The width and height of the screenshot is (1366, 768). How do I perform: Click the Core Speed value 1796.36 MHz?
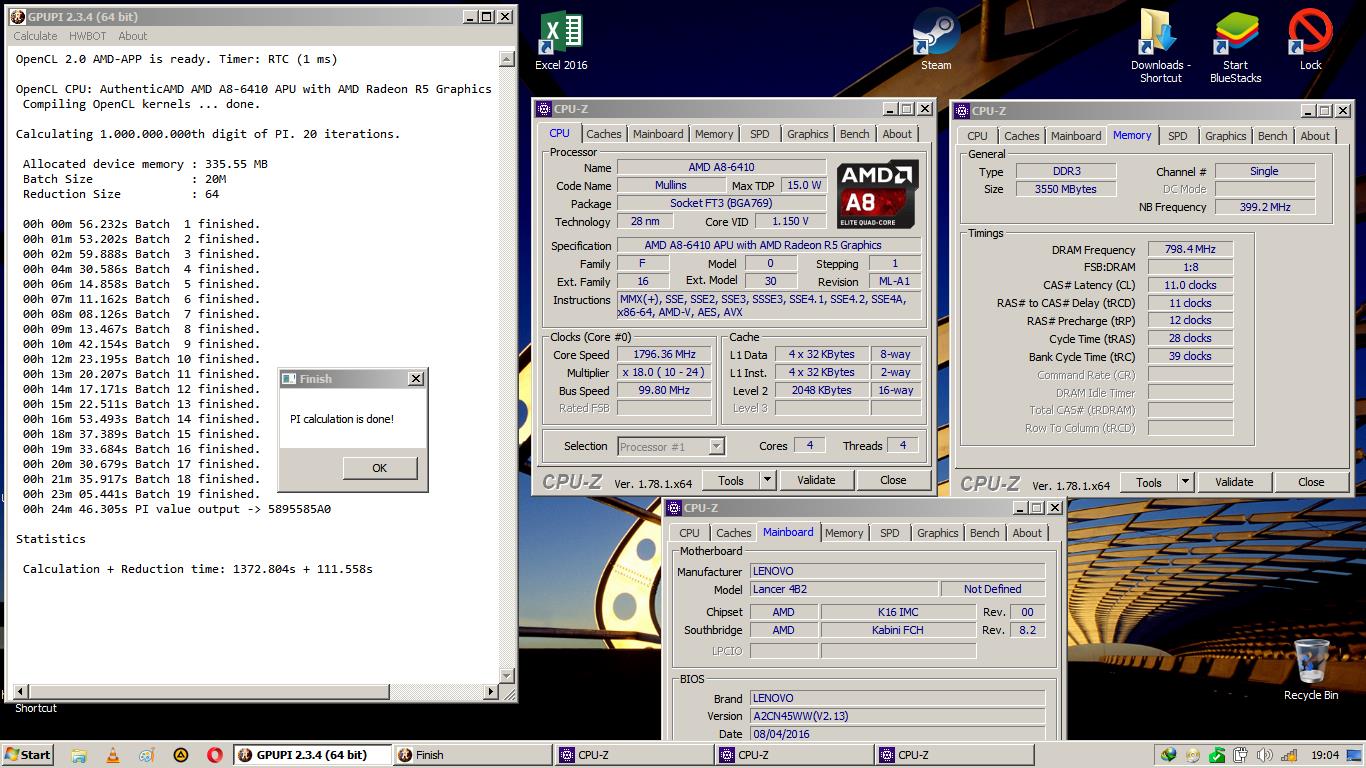coord(664,354)
